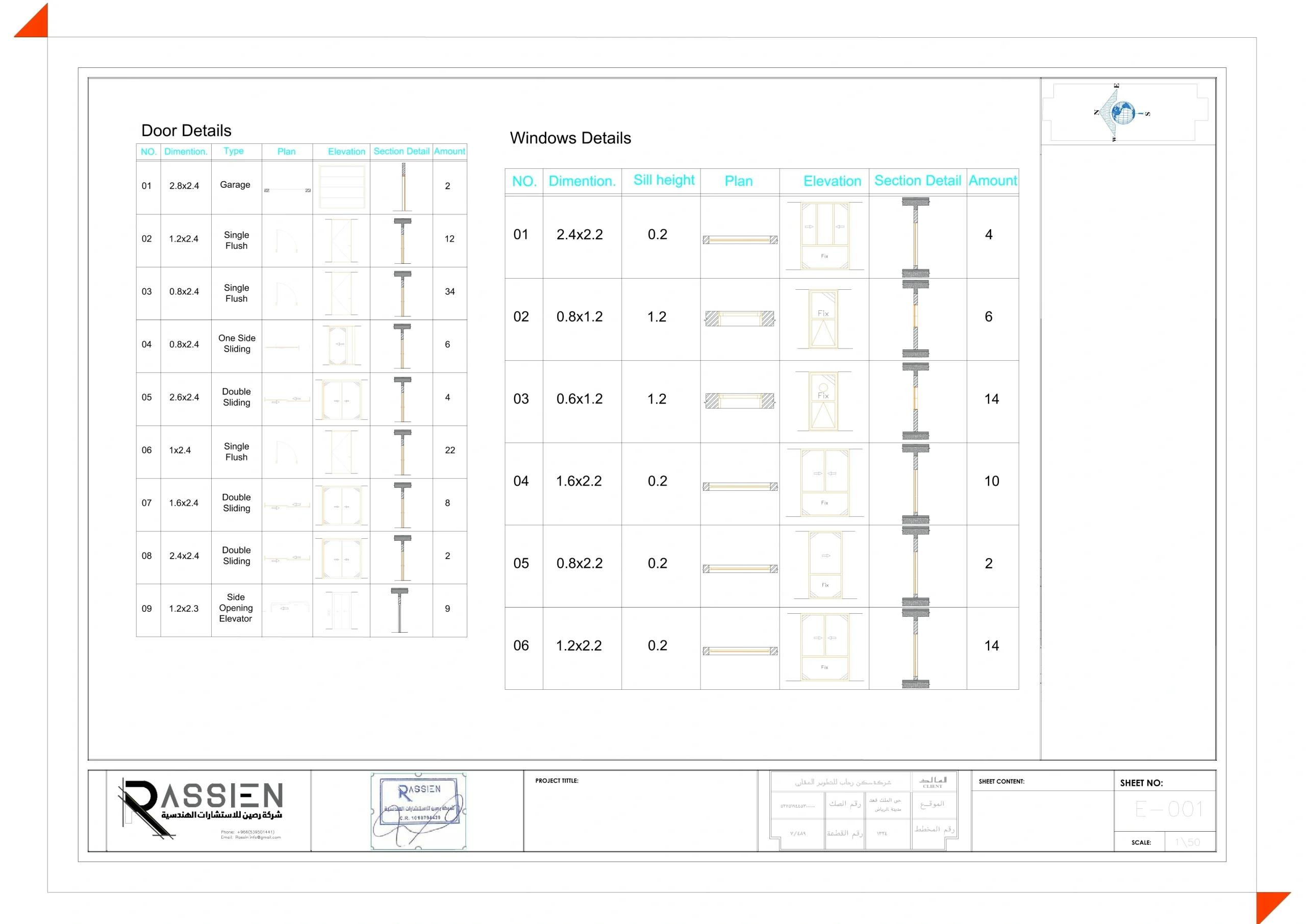The image size is (1306, 924).
Task: Click window 03 Fix elevation drawing
Action: point(823,401)
